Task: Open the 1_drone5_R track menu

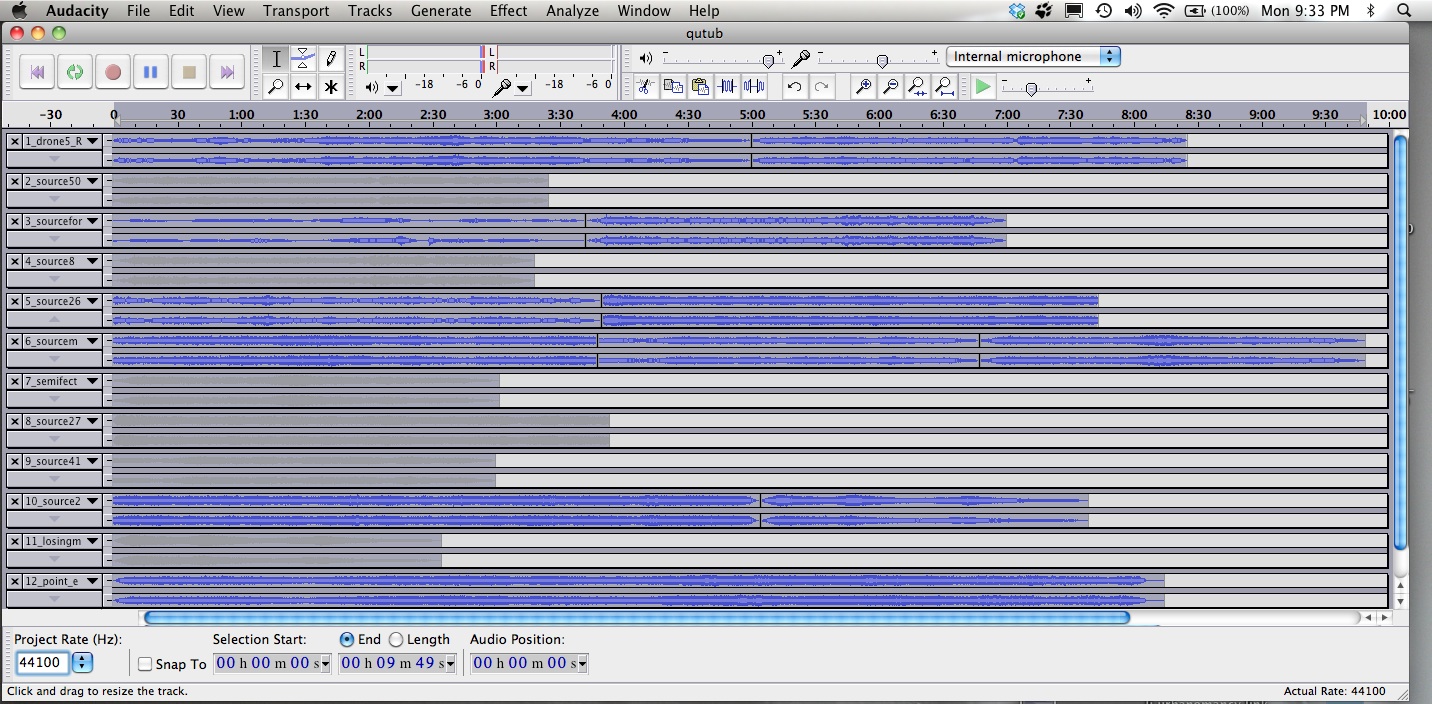Action: click(63, 141)
